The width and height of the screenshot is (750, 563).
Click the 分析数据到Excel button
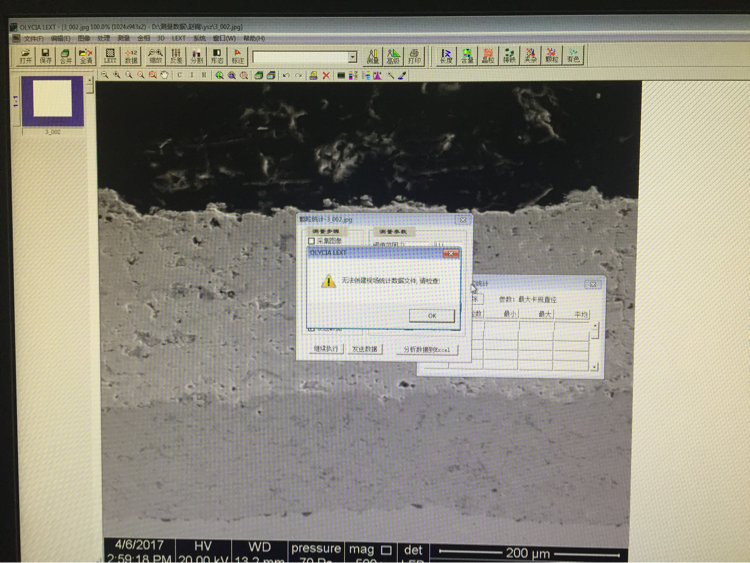click(x=427, y=350)
